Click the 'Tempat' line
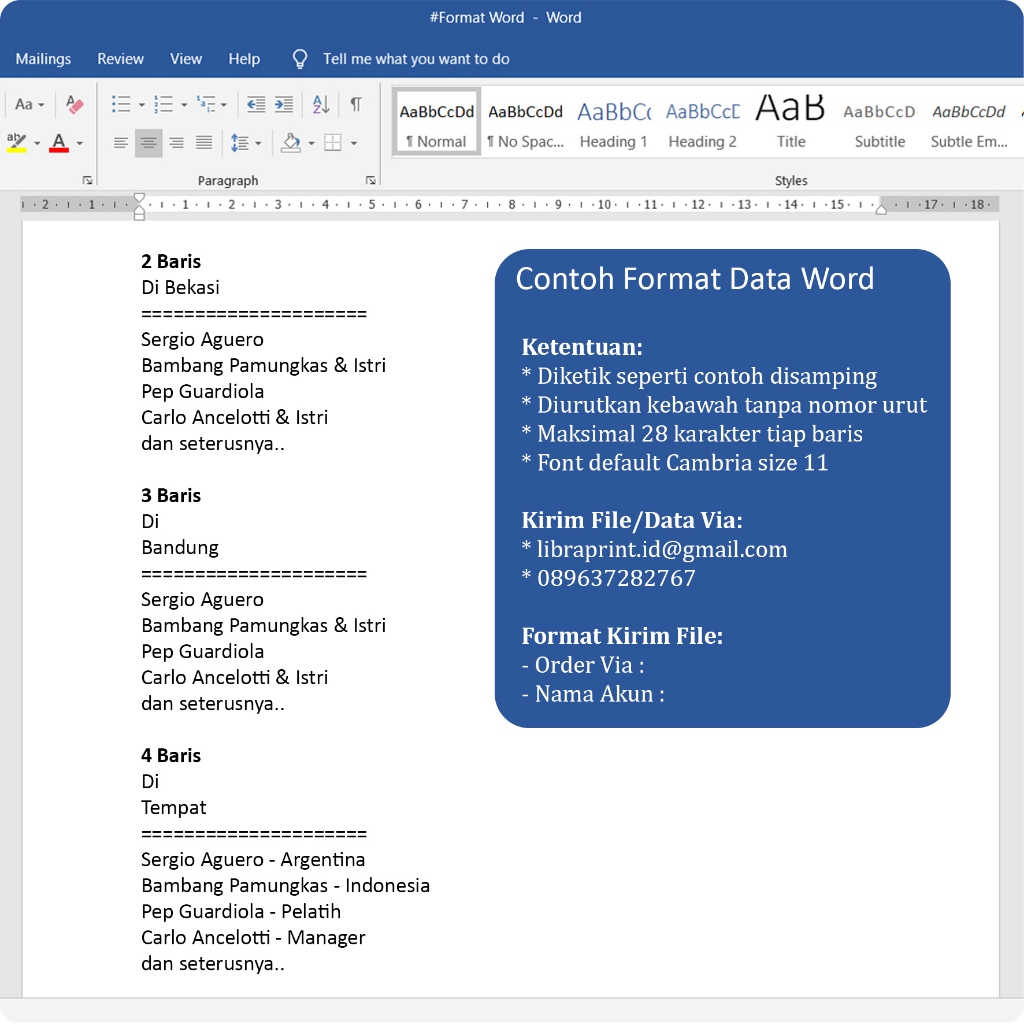Screen dimensions: 1024x1024 [x=174, y=808]
